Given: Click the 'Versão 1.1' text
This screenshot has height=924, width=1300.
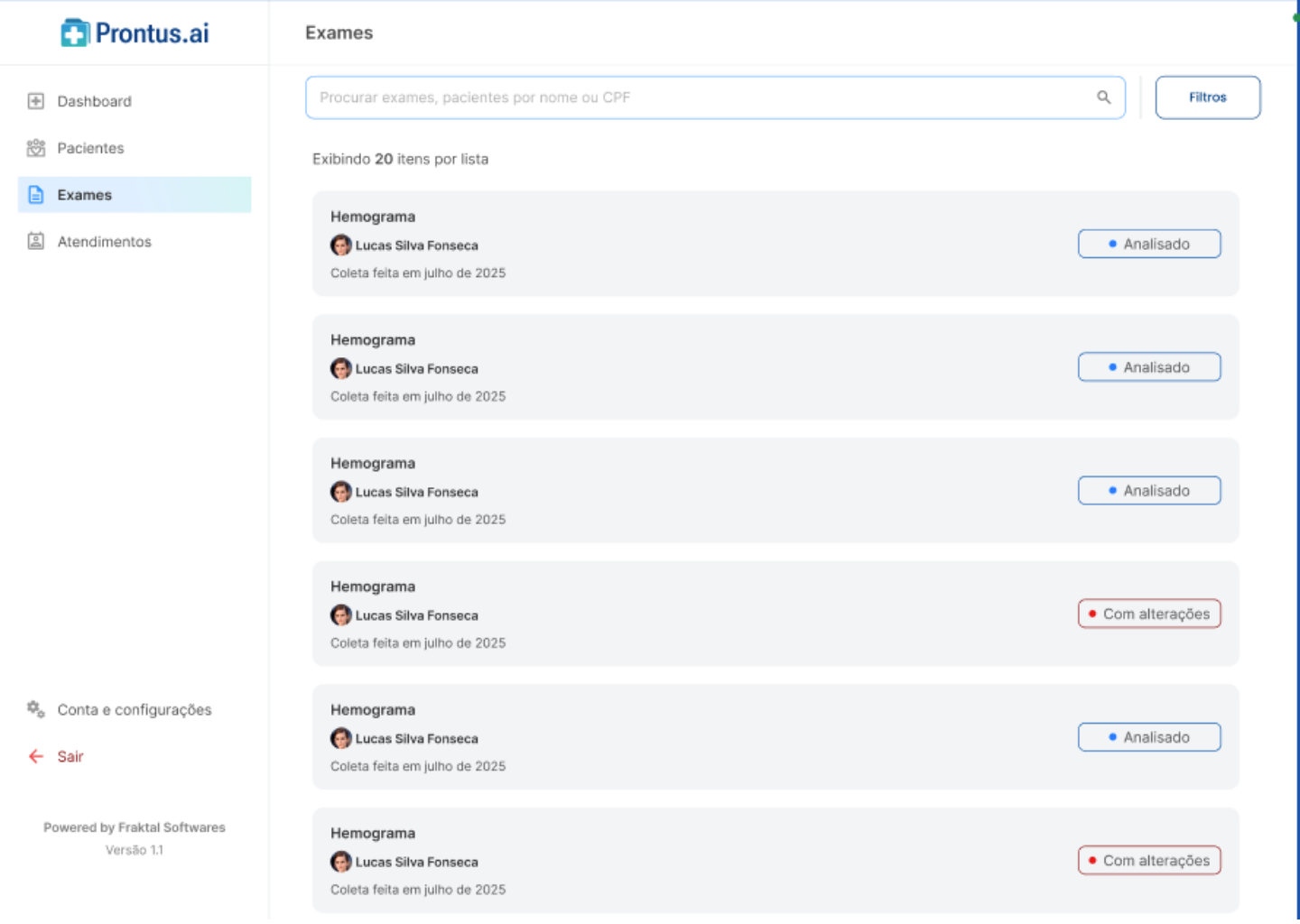Looking at the screenshot, I should pyautogui.click(x=135, y=850).
